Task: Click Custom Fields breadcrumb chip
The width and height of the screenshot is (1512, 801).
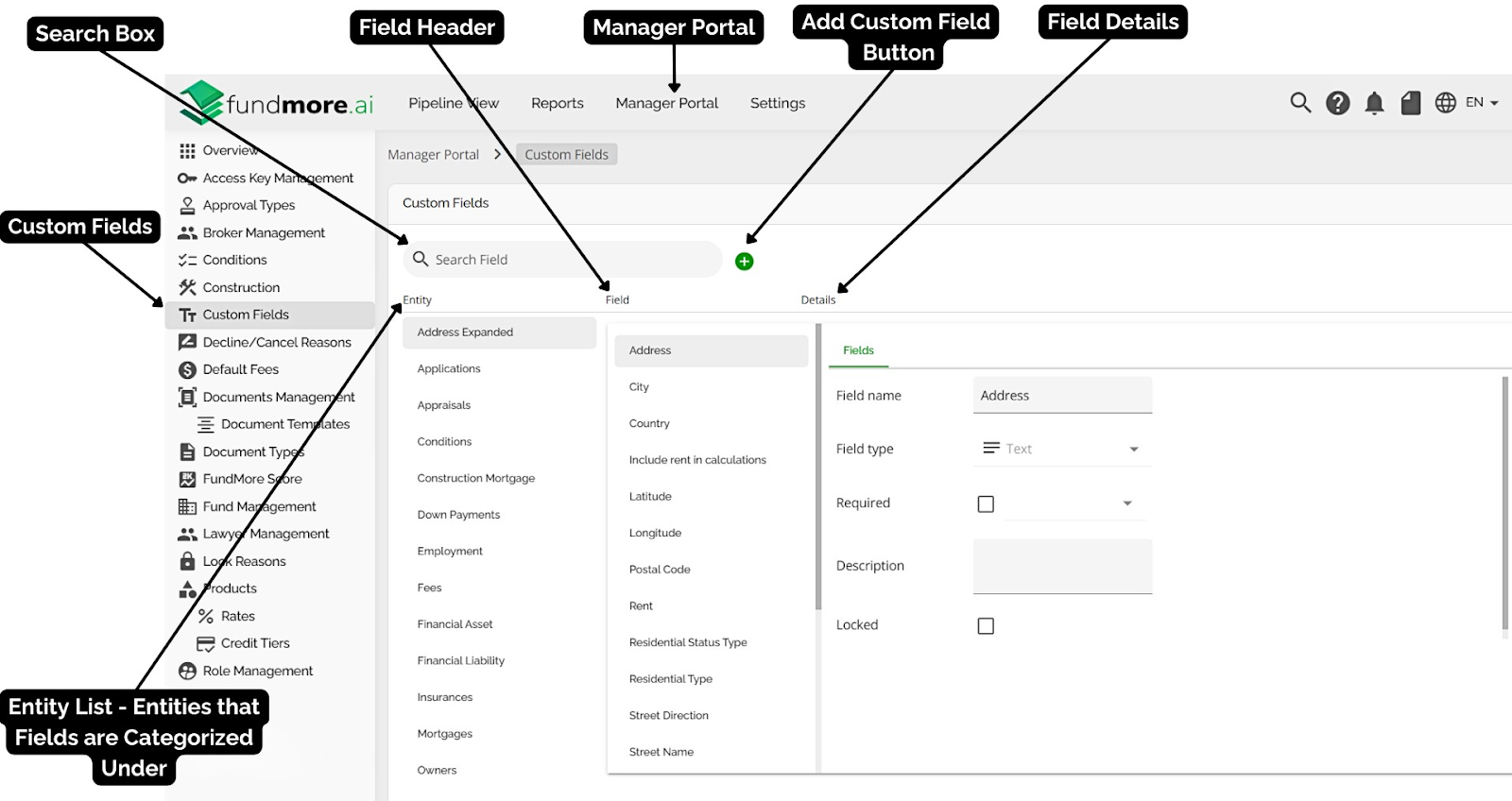Action: point(566,155)
